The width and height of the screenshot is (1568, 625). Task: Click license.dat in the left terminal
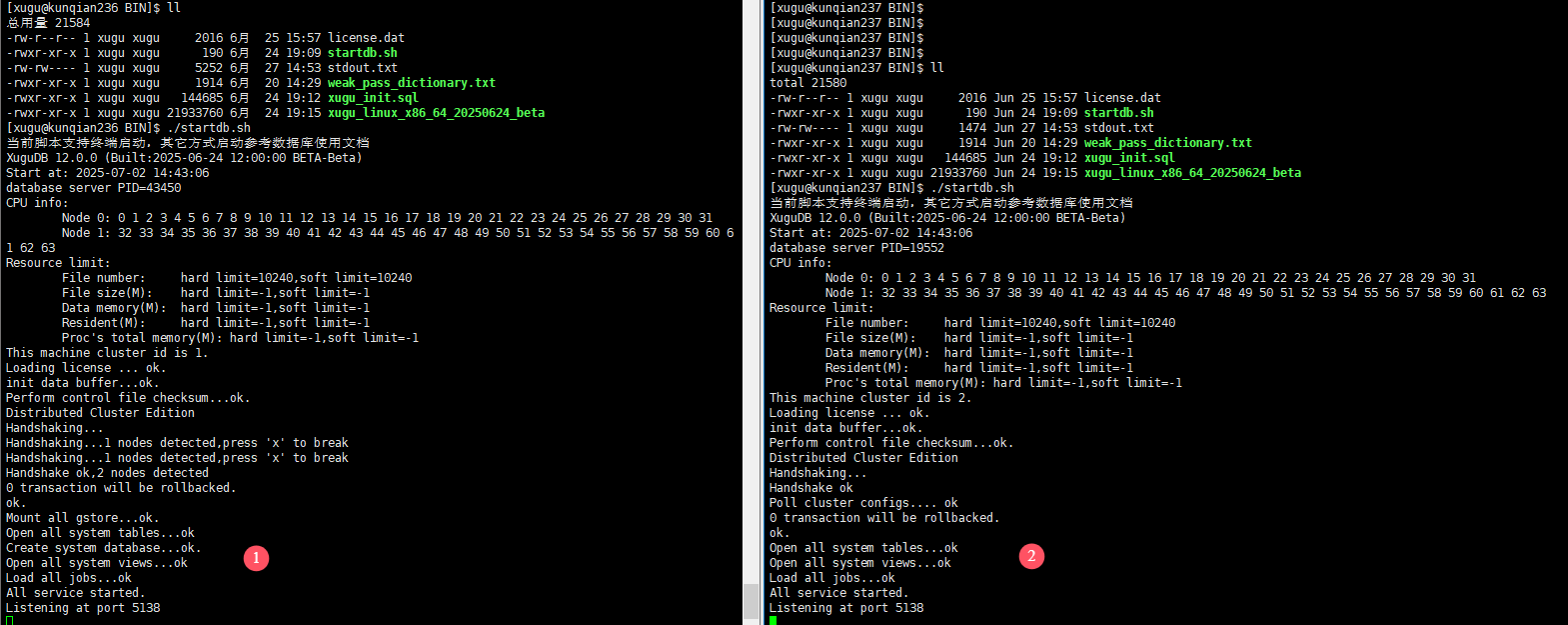tap(366, 38)
